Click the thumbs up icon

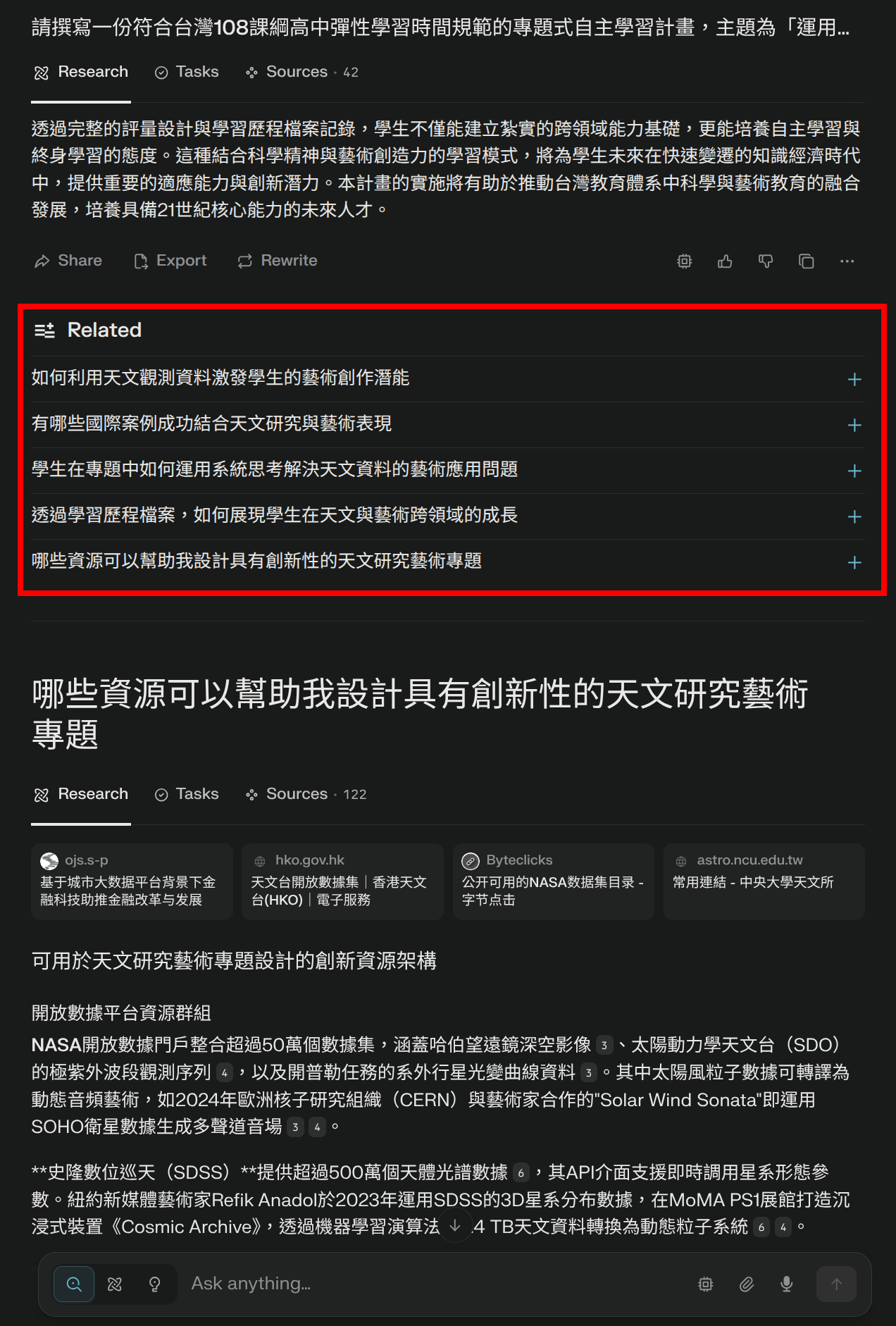point(725,261)
